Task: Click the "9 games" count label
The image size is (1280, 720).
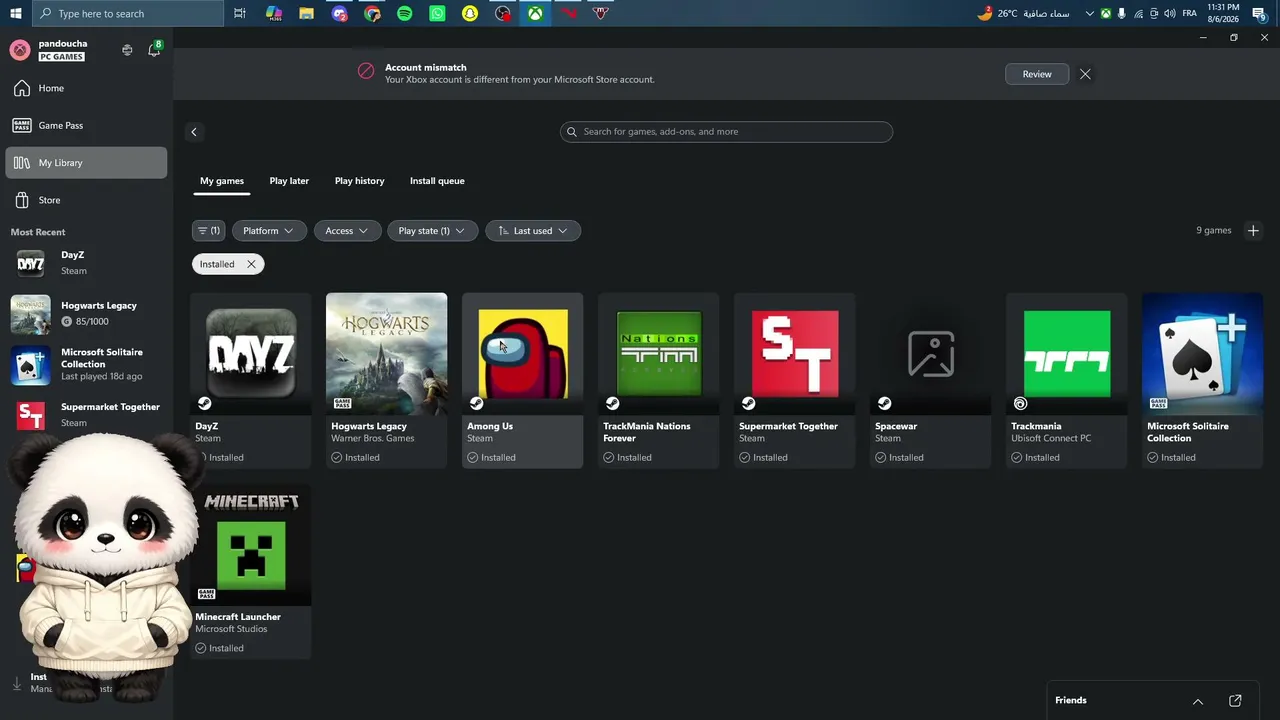Action: 1214,231
